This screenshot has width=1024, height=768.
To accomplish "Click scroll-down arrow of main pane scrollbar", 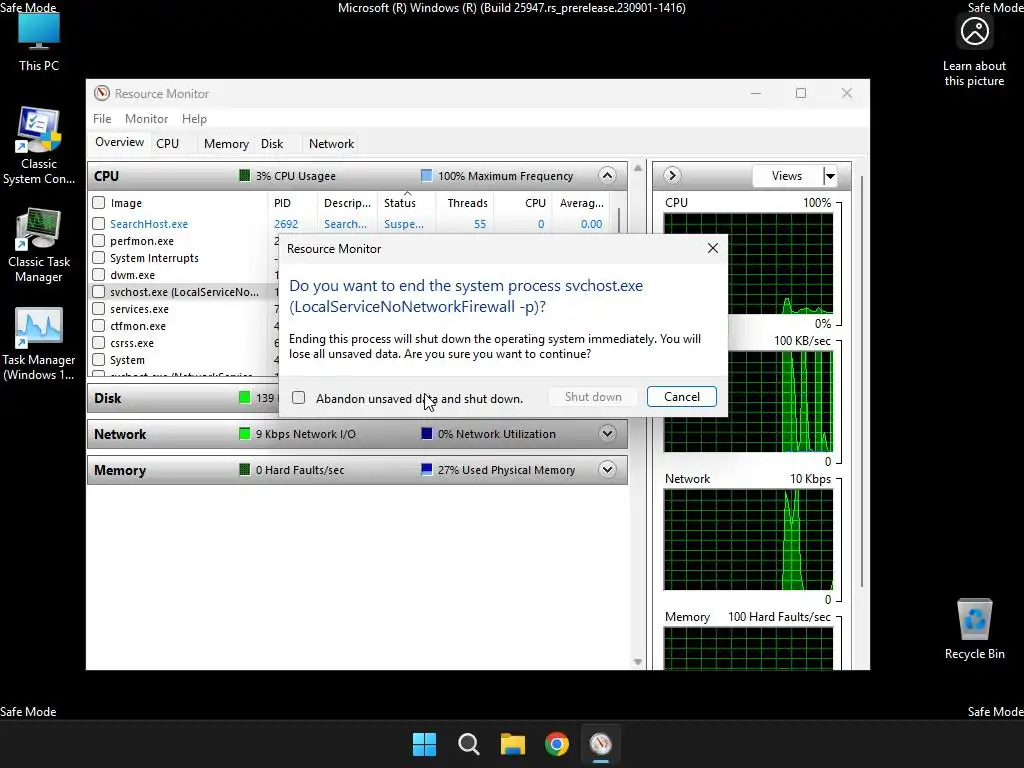I will tap(638, 662).
